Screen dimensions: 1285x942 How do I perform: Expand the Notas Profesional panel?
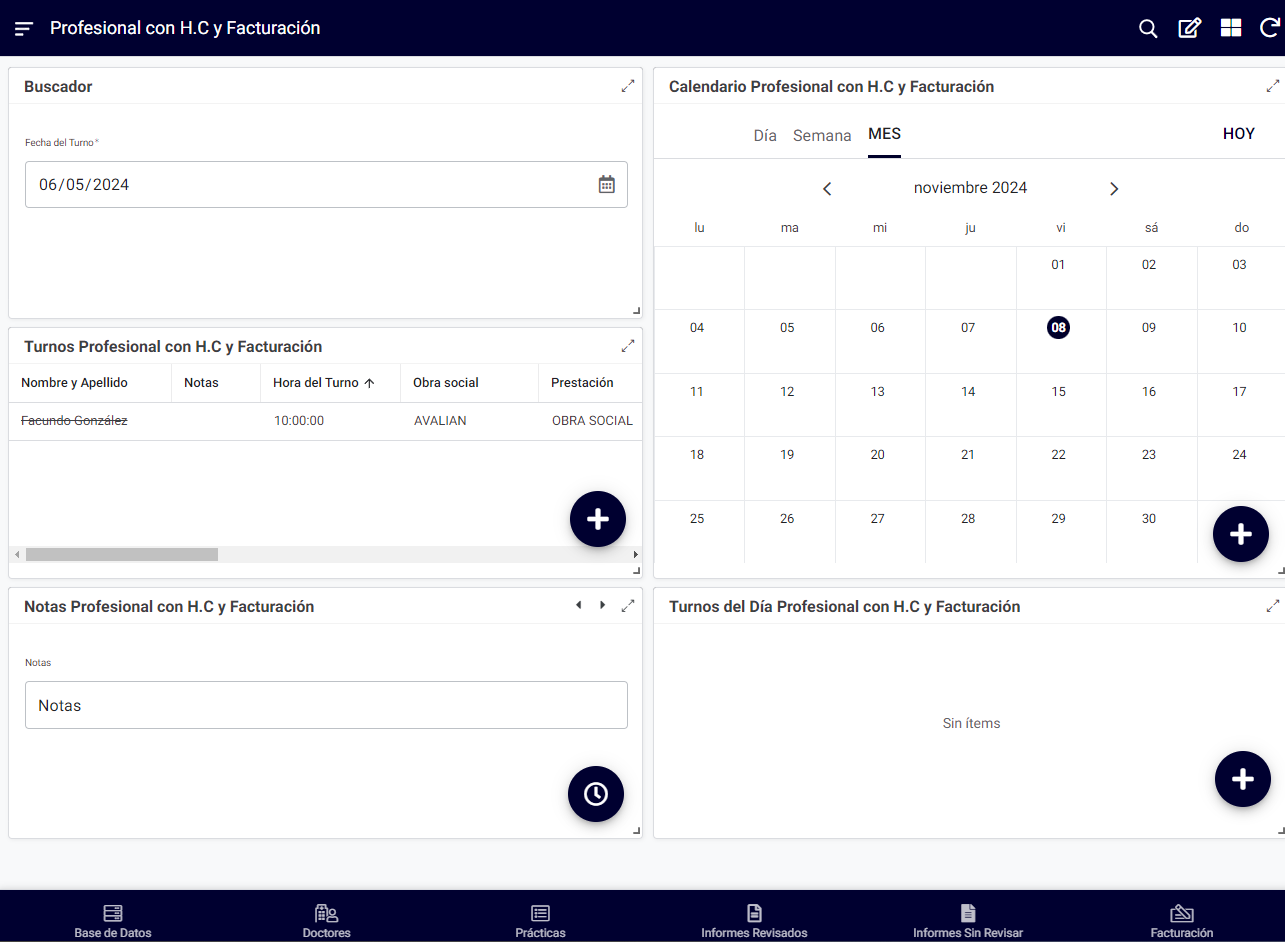click(628, 606)
